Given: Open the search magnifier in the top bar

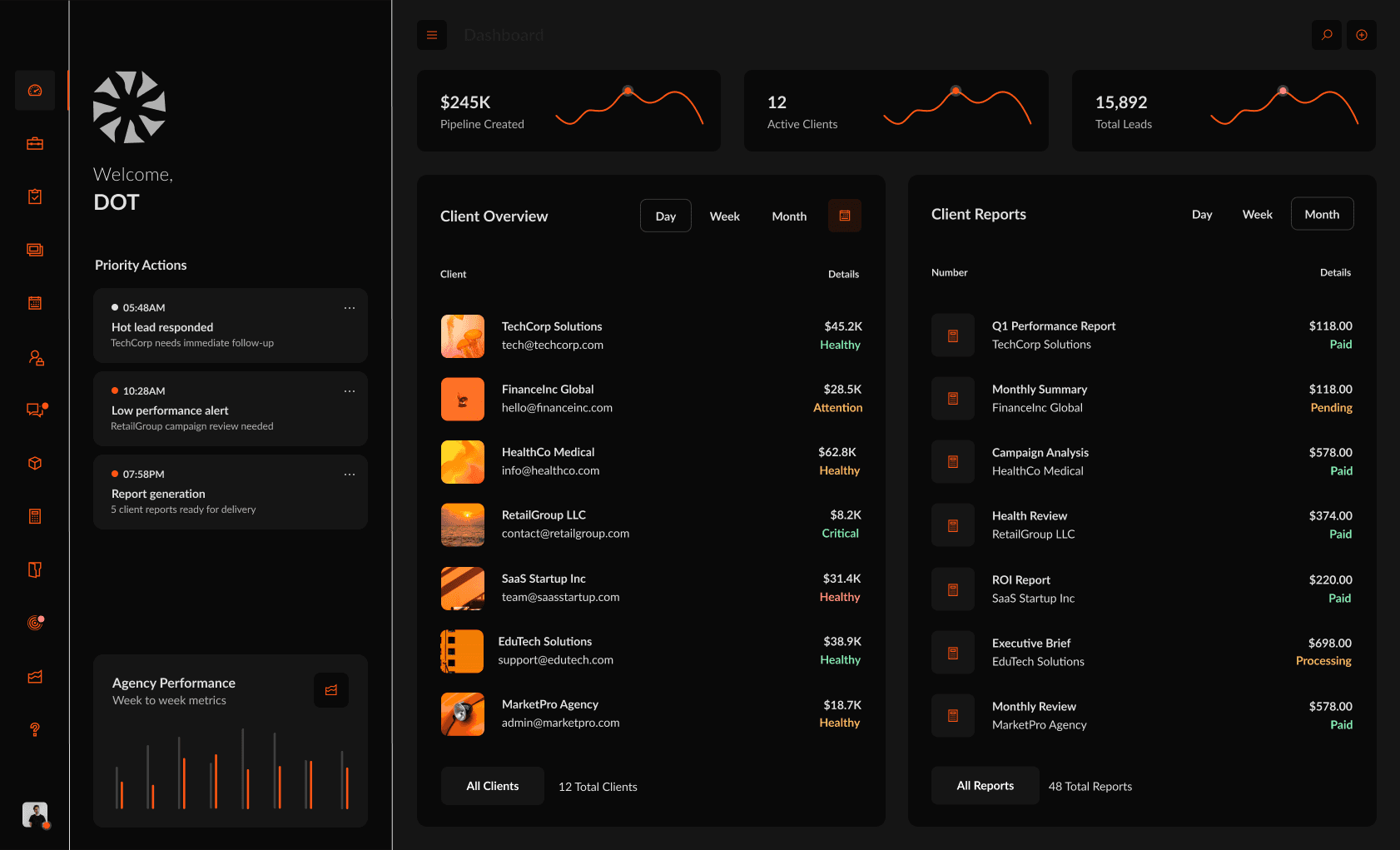Looking at the screenshot, I should (1327, 35).
